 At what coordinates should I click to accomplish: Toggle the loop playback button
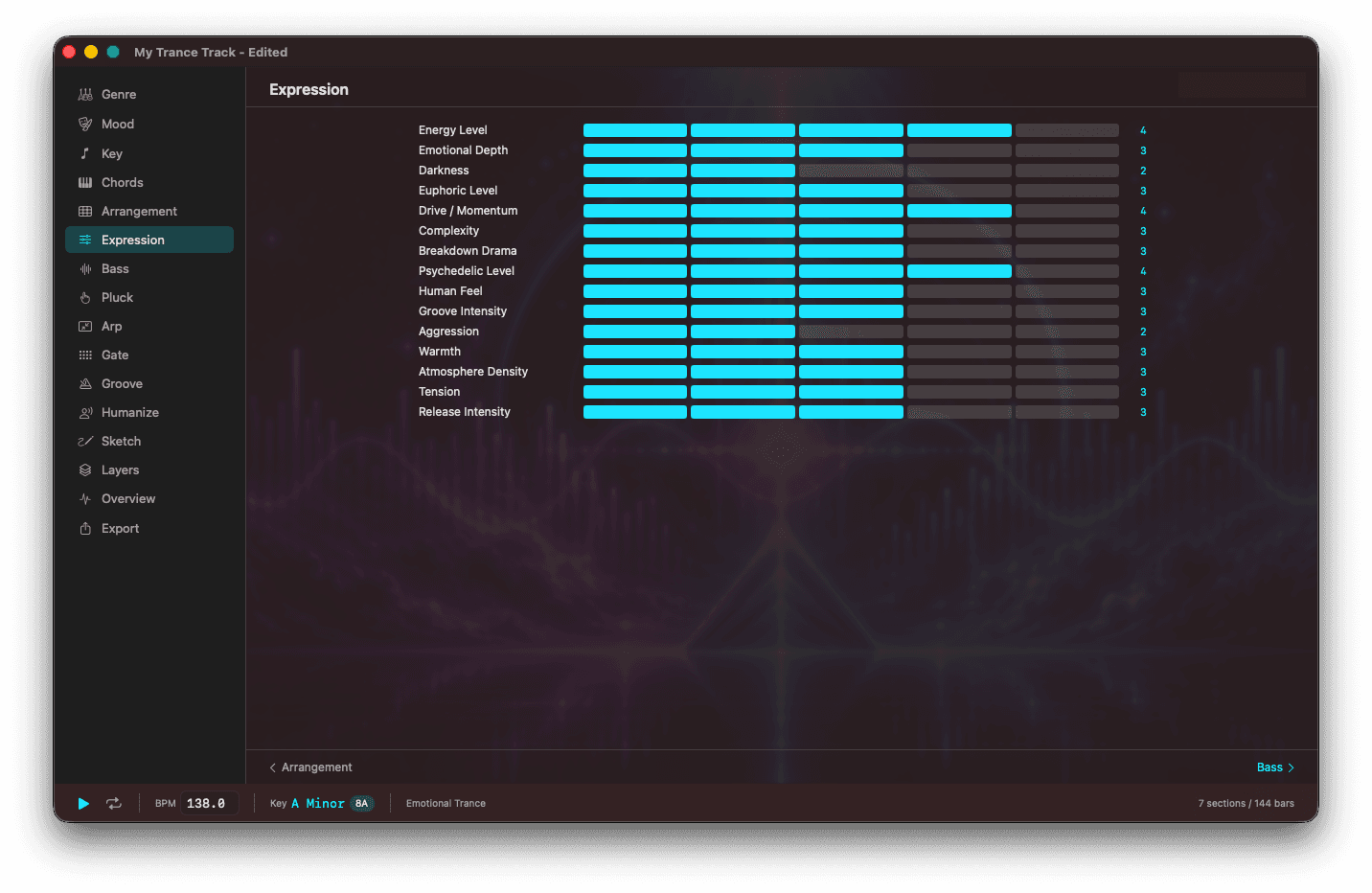pos(114,804)
